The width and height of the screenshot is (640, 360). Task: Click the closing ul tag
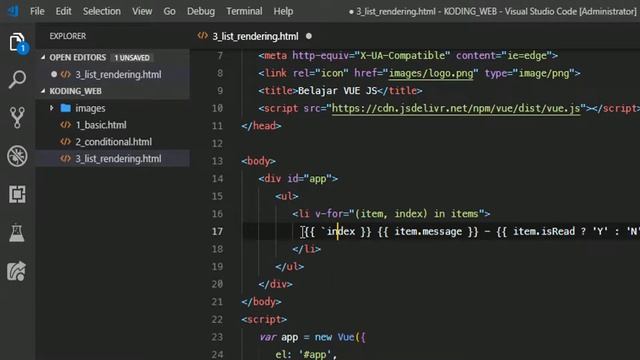point(289,267)
